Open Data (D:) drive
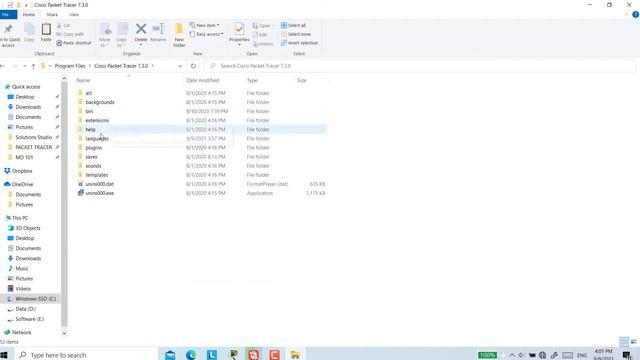Screen dimensions: 640x360 (x=25, y=309)
